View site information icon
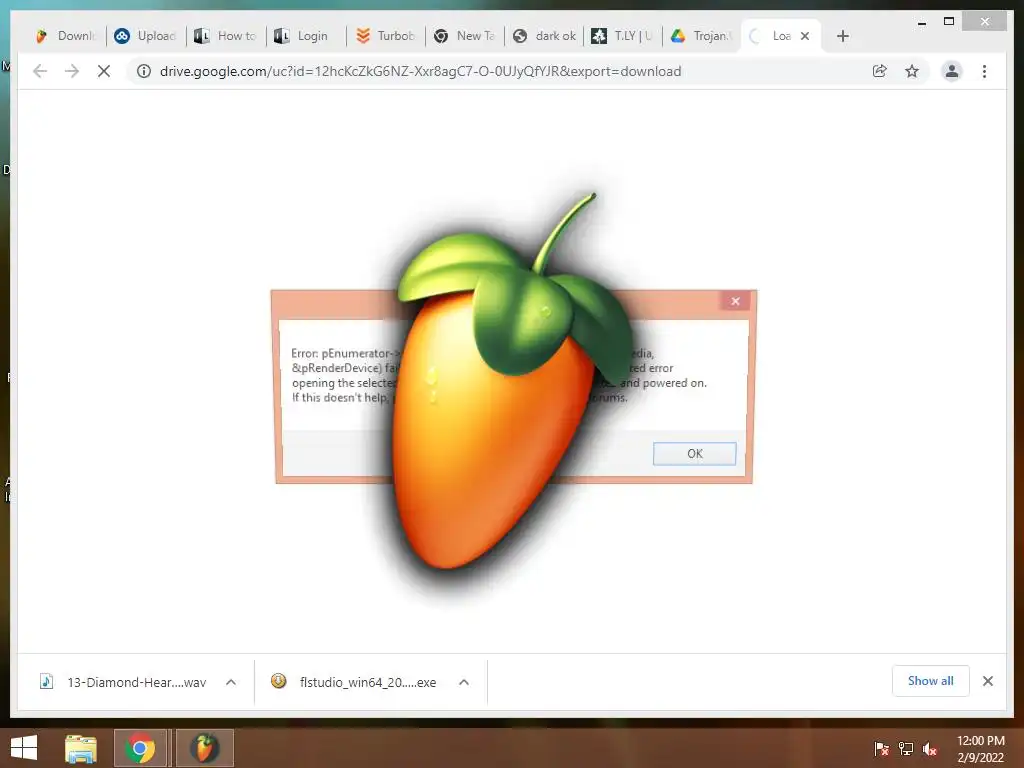Screen dimensions: 1024x768 [x=144, y=71]
